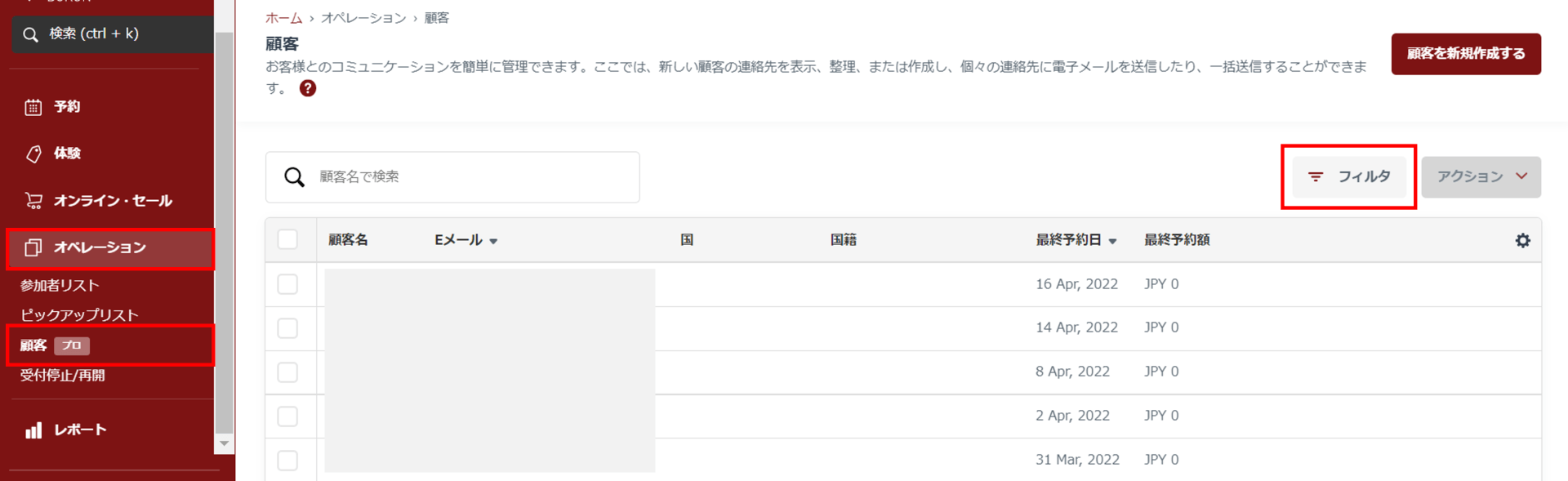The height and width of the screenshot is (481, 1568).
Task: Click 顧客を新規作成する button
Action: point(1465,54)
